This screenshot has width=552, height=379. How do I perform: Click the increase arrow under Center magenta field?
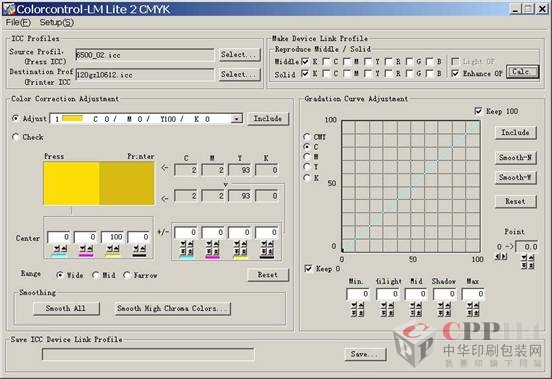pyautogui.click(x=90, y=249)
